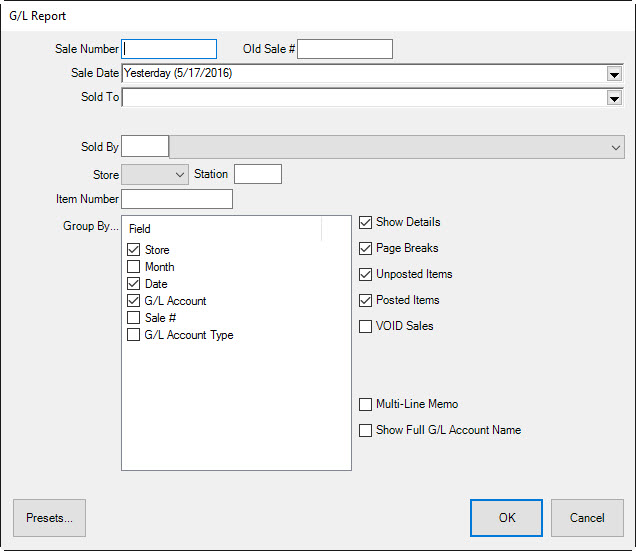Check Sale # grouping field
The width and height of the screenshot is (636, 551).
134,318
